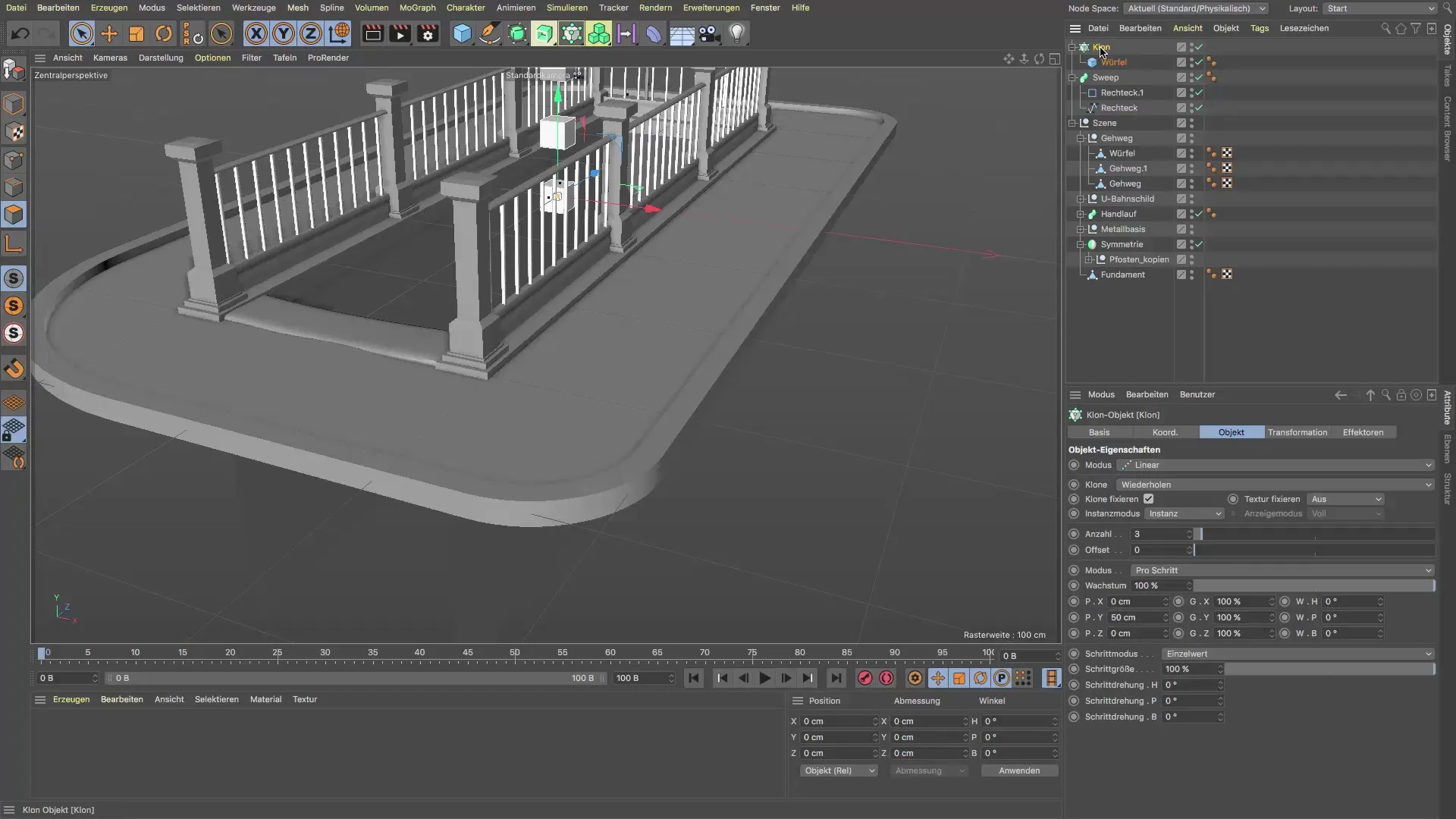Screen dimensions: 1456x819
Task: Click the Volumen menu item
Action: 370,7
